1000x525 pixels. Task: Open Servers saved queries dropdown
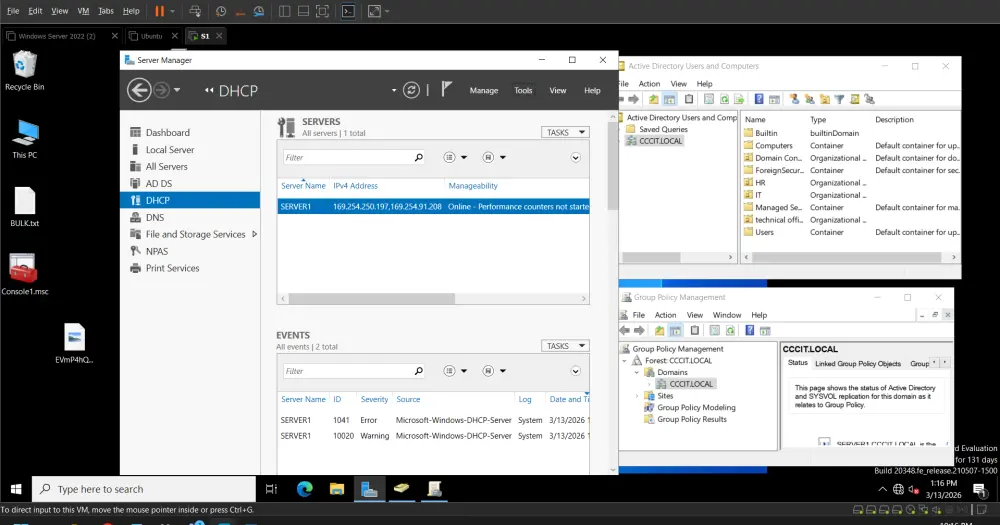(494, 158)
